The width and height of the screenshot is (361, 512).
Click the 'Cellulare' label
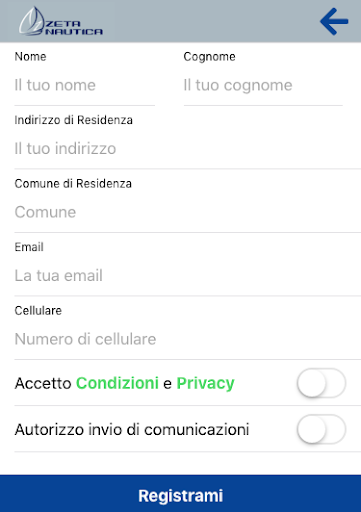point(38,311)
